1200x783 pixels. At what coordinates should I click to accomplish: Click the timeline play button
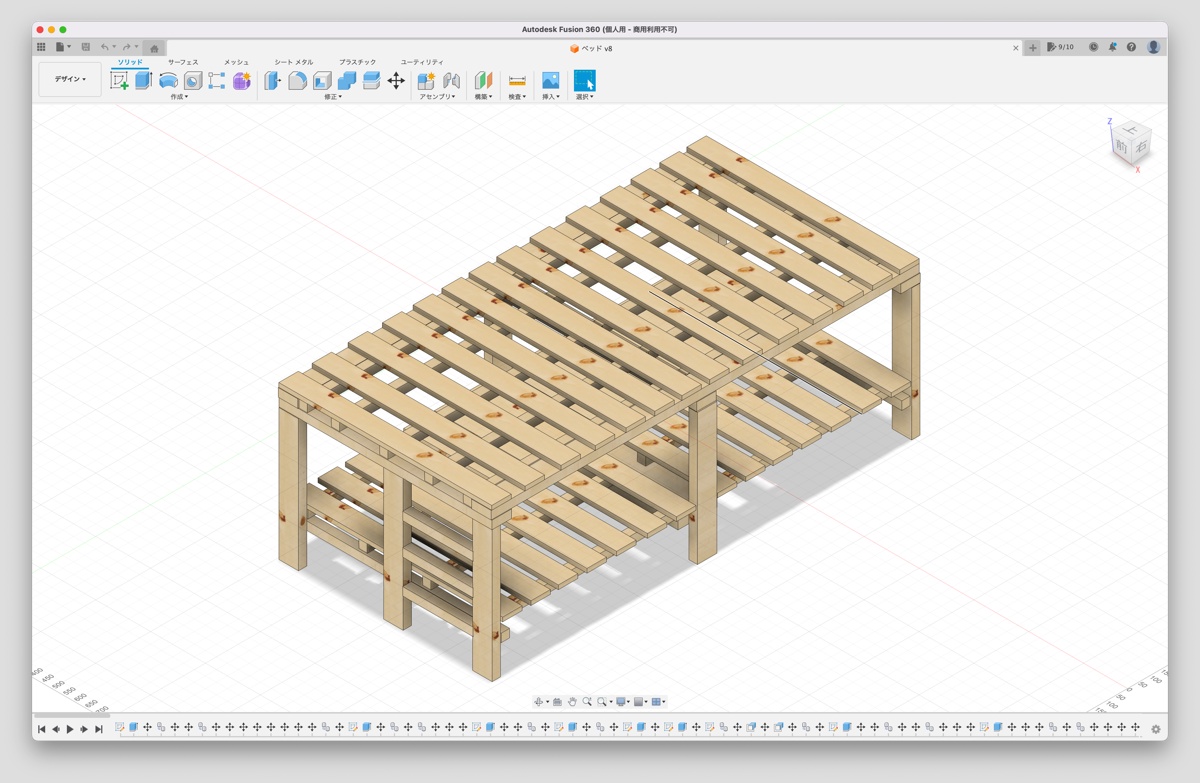[x=70, y=730]
